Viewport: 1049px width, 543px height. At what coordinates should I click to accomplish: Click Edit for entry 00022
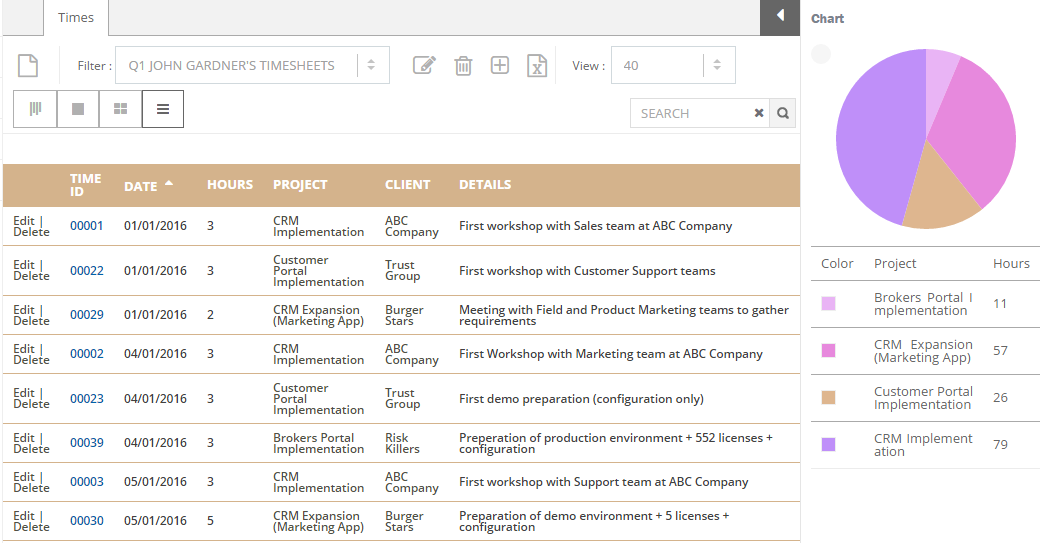23,265
